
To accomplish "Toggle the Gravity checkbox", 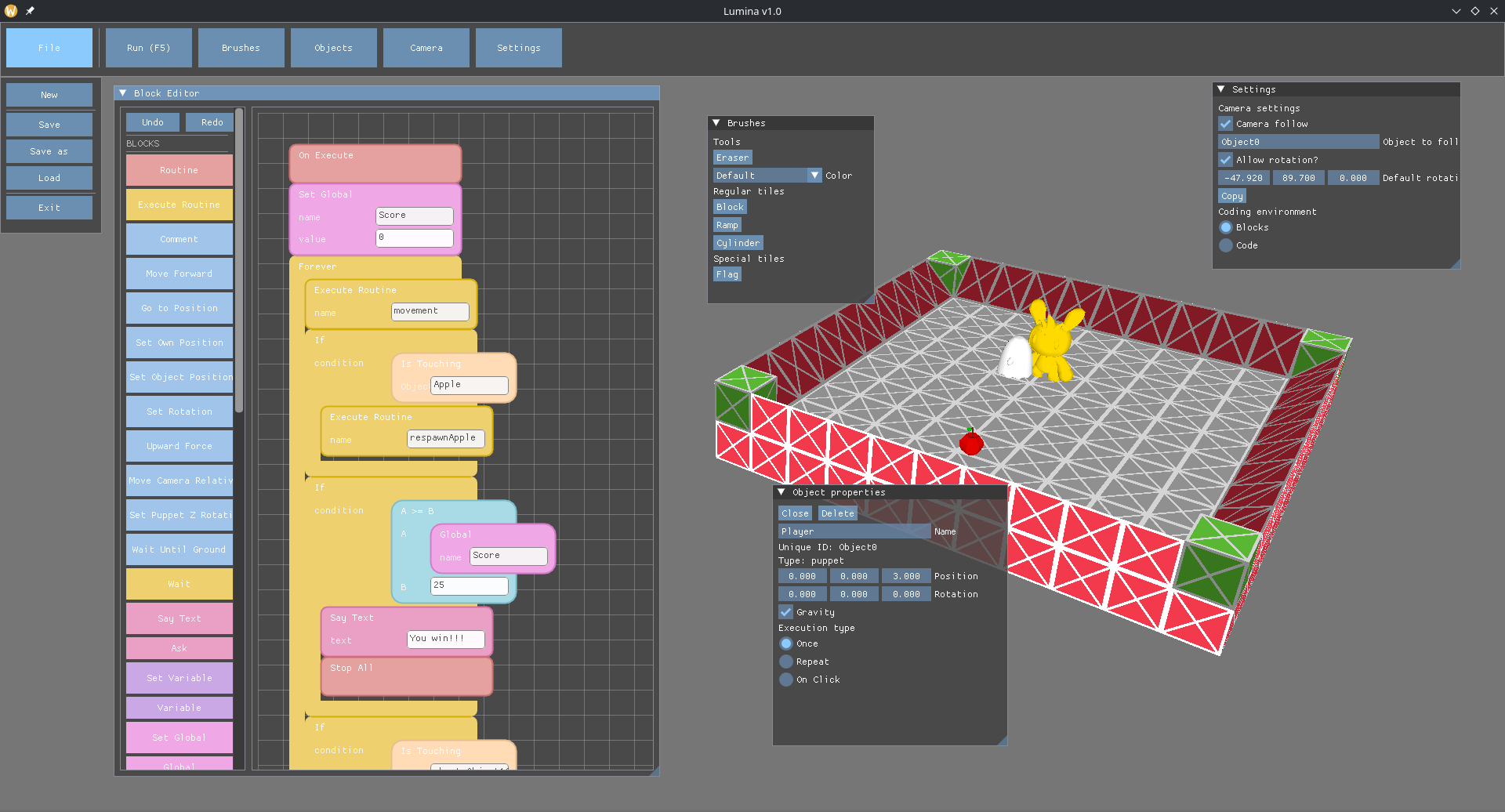I will (785, 612).
